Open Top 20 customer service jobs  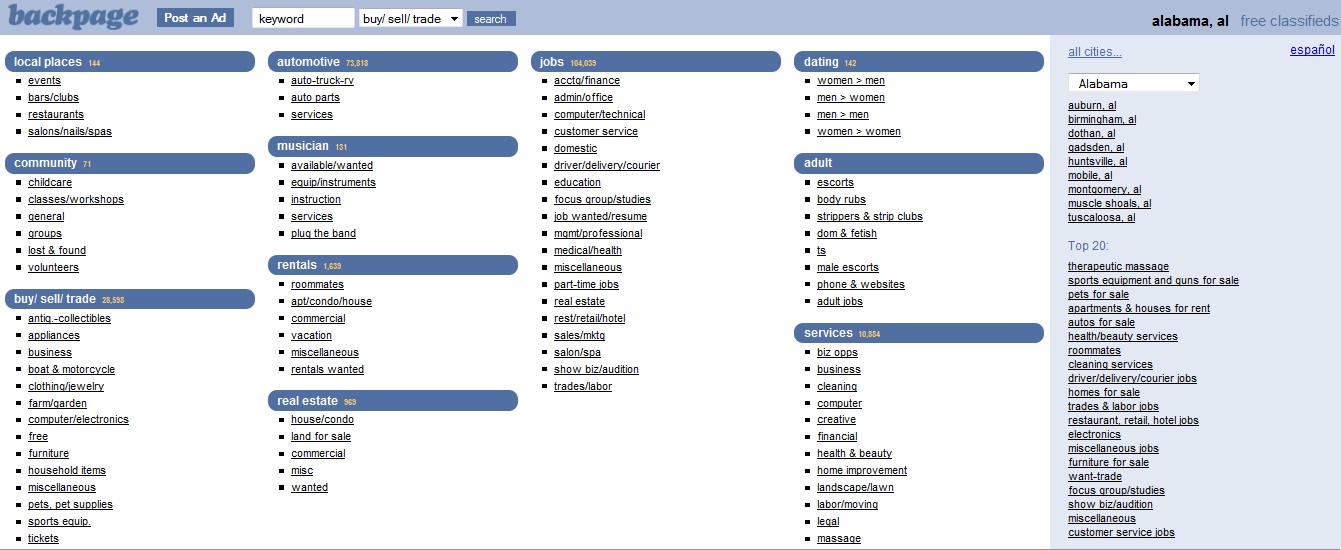1121,533
